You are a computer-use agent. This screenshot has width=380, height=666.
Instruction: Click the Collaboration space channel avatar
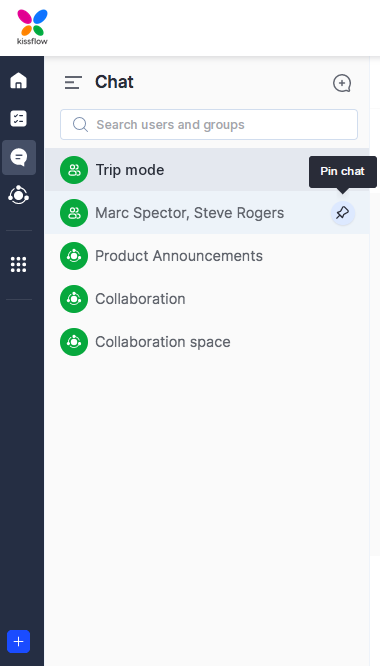[74, 341]
